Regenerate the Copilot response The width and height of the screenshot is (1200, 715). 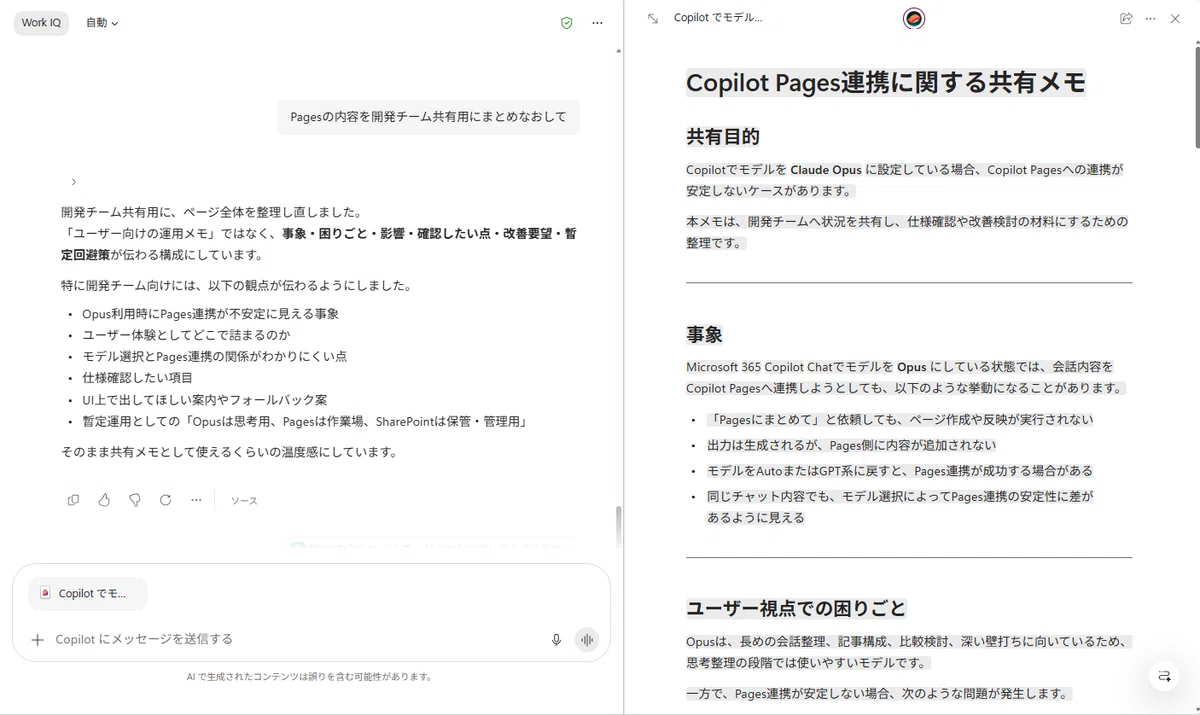(166, 500)
